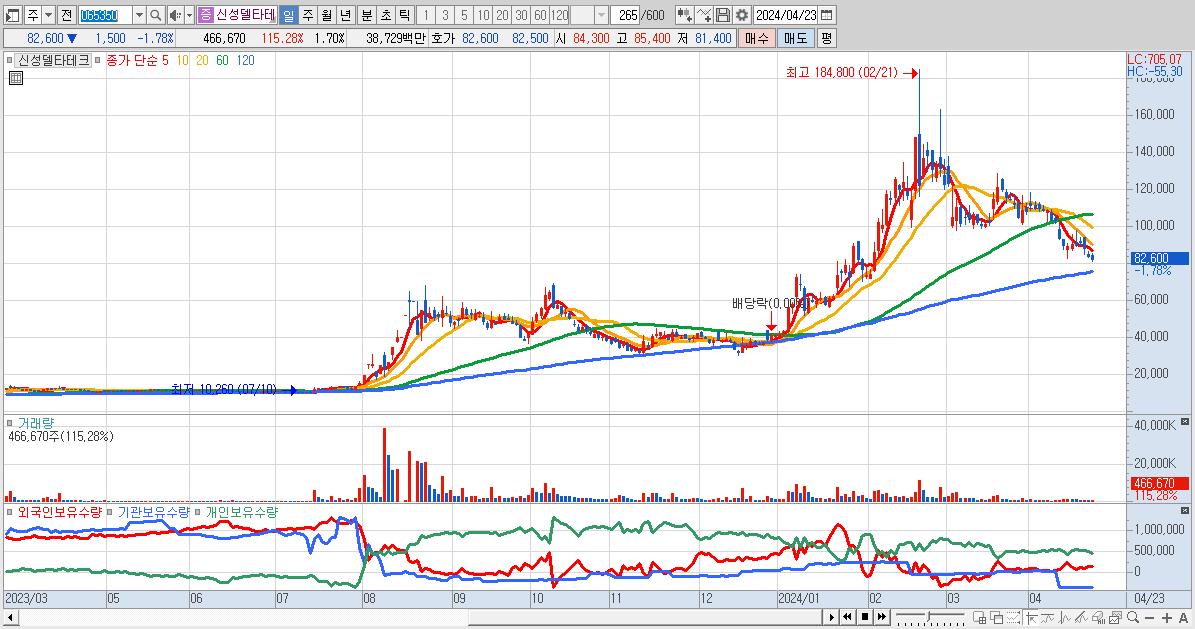The image size is (1195, 629).
Task: Expand the stock code dropdown arrow
Action: [x=139, y=15]
